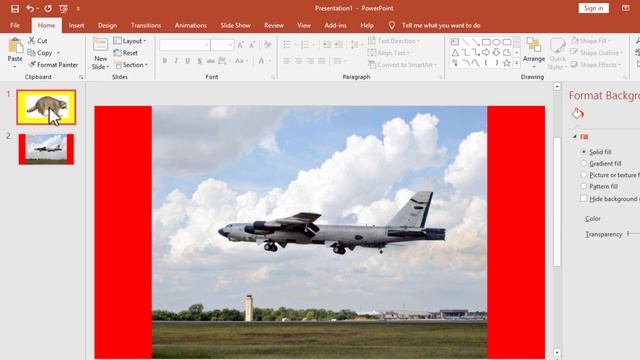Click the airplane picture on the slide
Image resolution: width=640 pixels, height=360 pixels.
point(320,232)
